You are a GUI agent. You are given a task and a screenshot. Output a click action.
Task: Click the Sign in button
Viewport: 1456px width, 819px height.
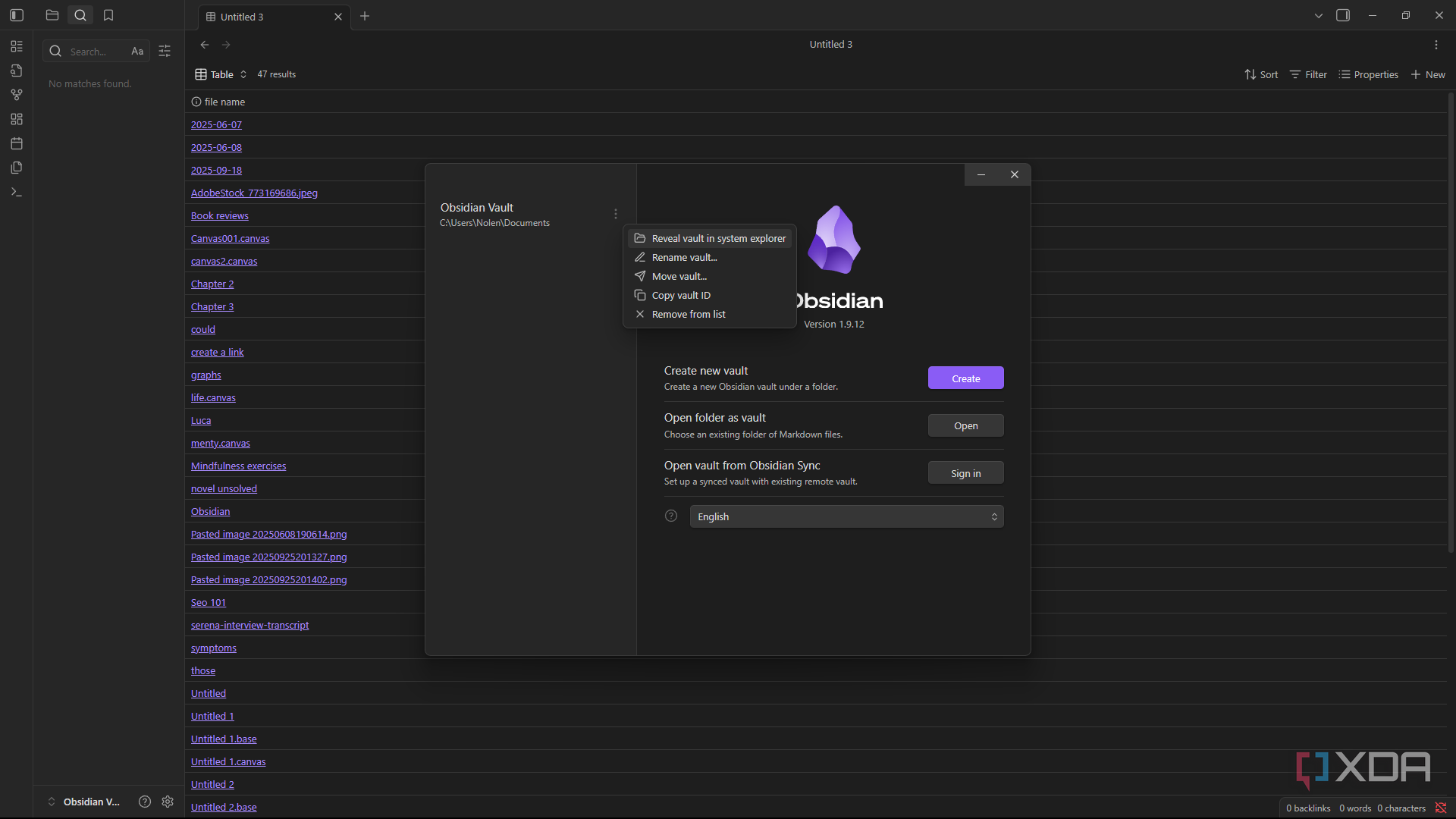click(965, 473)
